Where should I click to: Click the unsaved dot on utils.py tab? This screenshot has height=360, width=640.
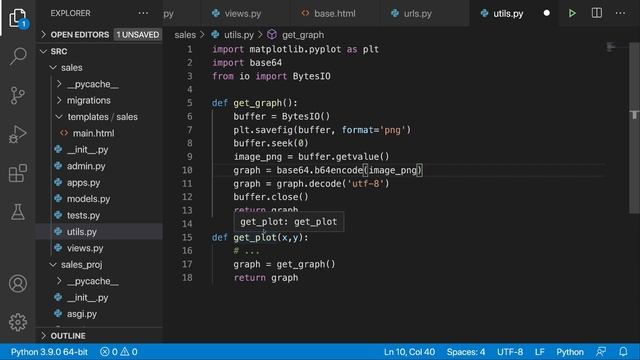(547, 13)
